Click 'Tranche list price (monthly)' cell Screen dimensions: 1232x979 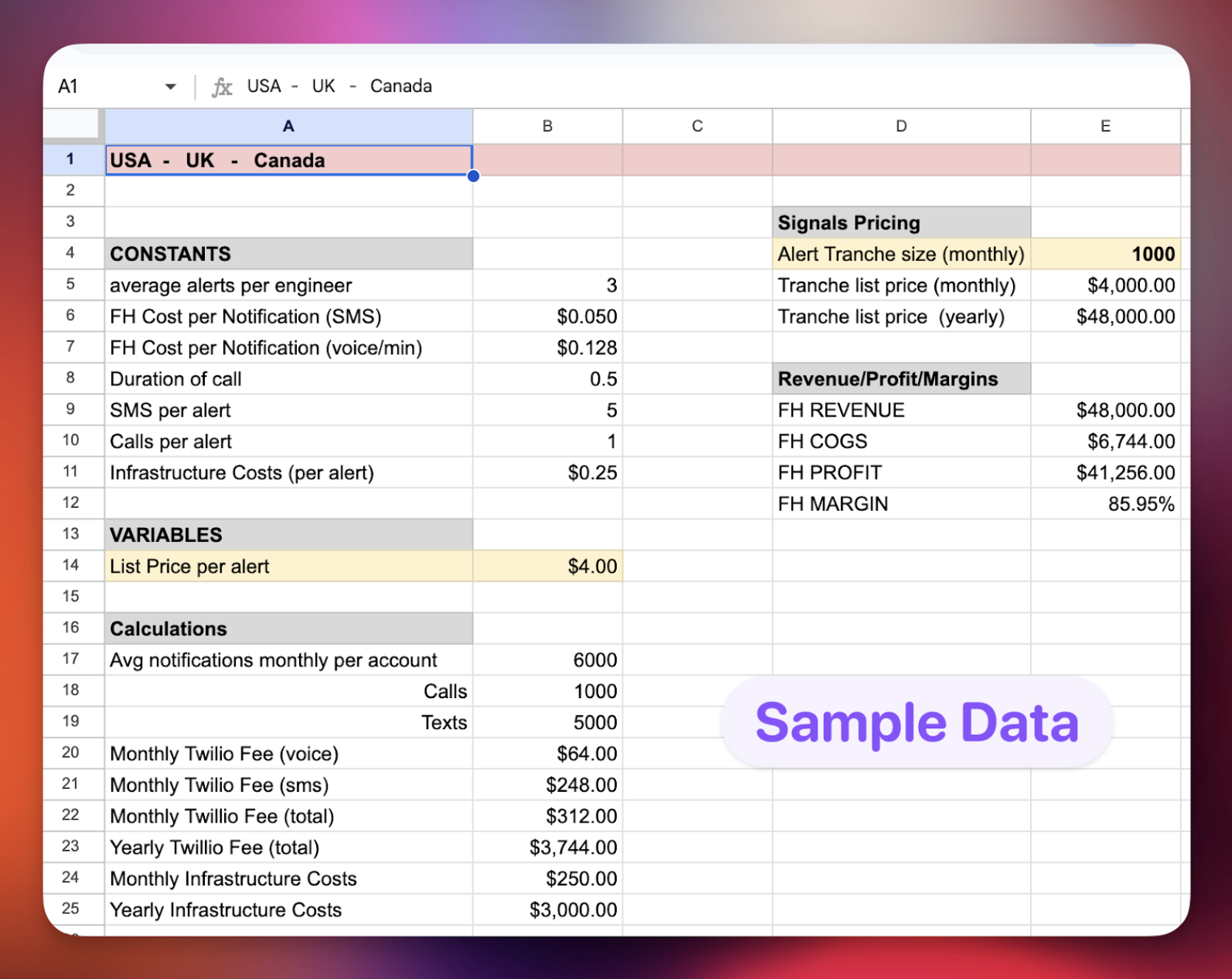[901, 285]
